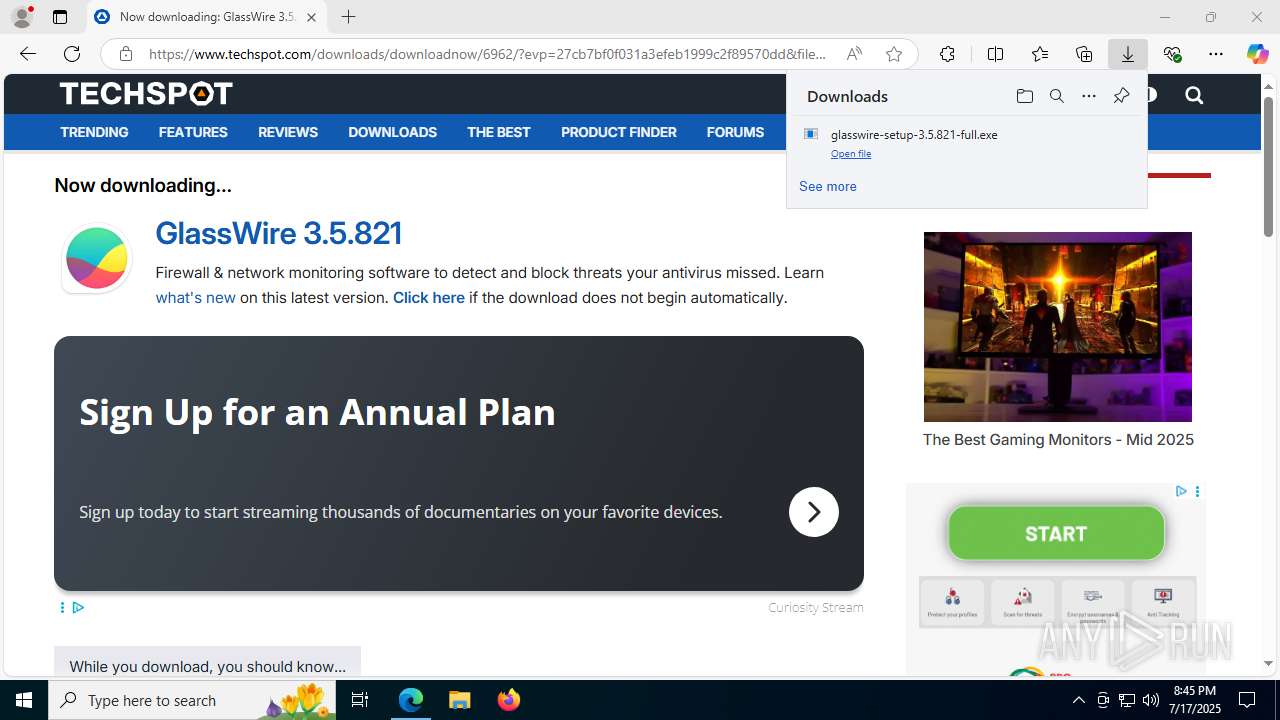This screenshot has height=720, width=1280.
Task: Open the notification center icon
Action: click(x=1247, y=700)
